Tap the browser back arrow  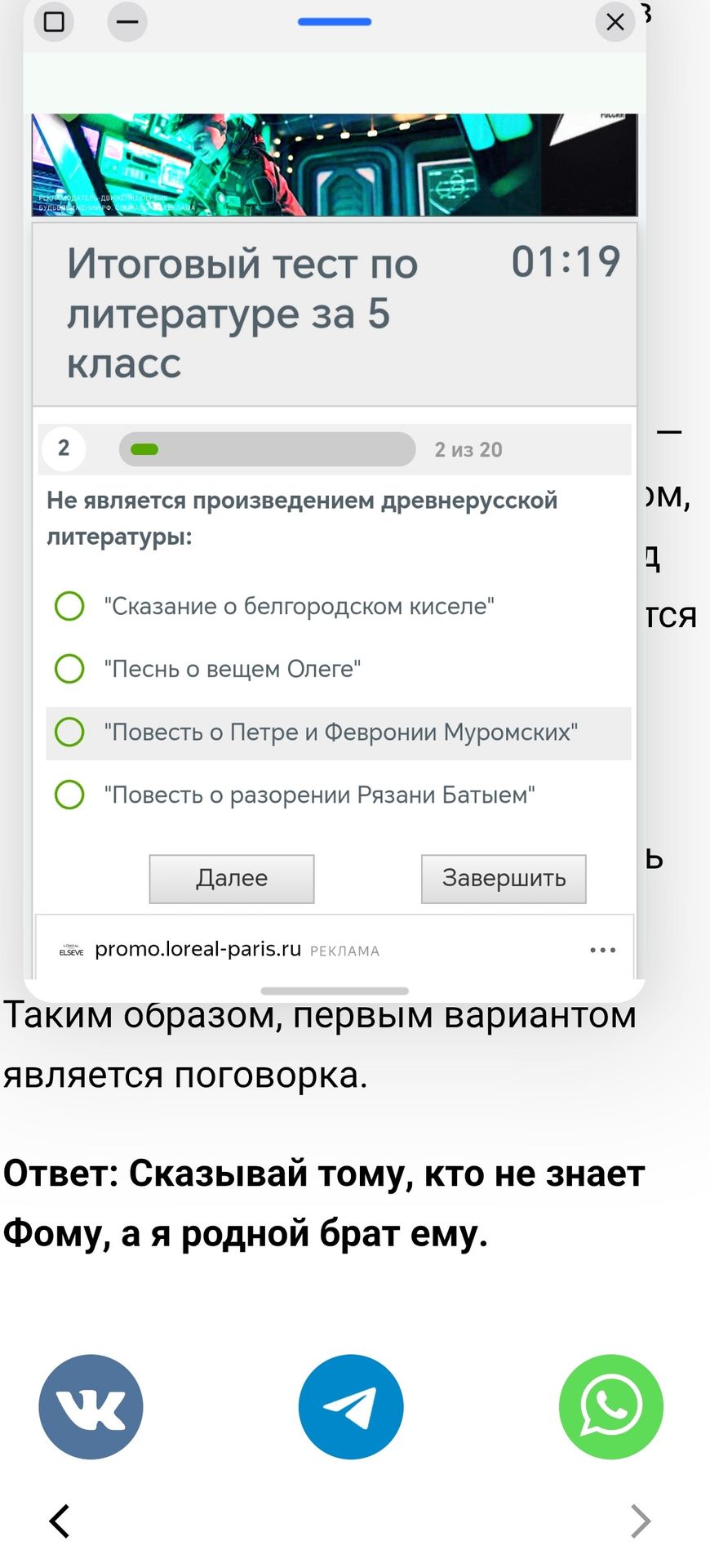tap(60, 1521)
